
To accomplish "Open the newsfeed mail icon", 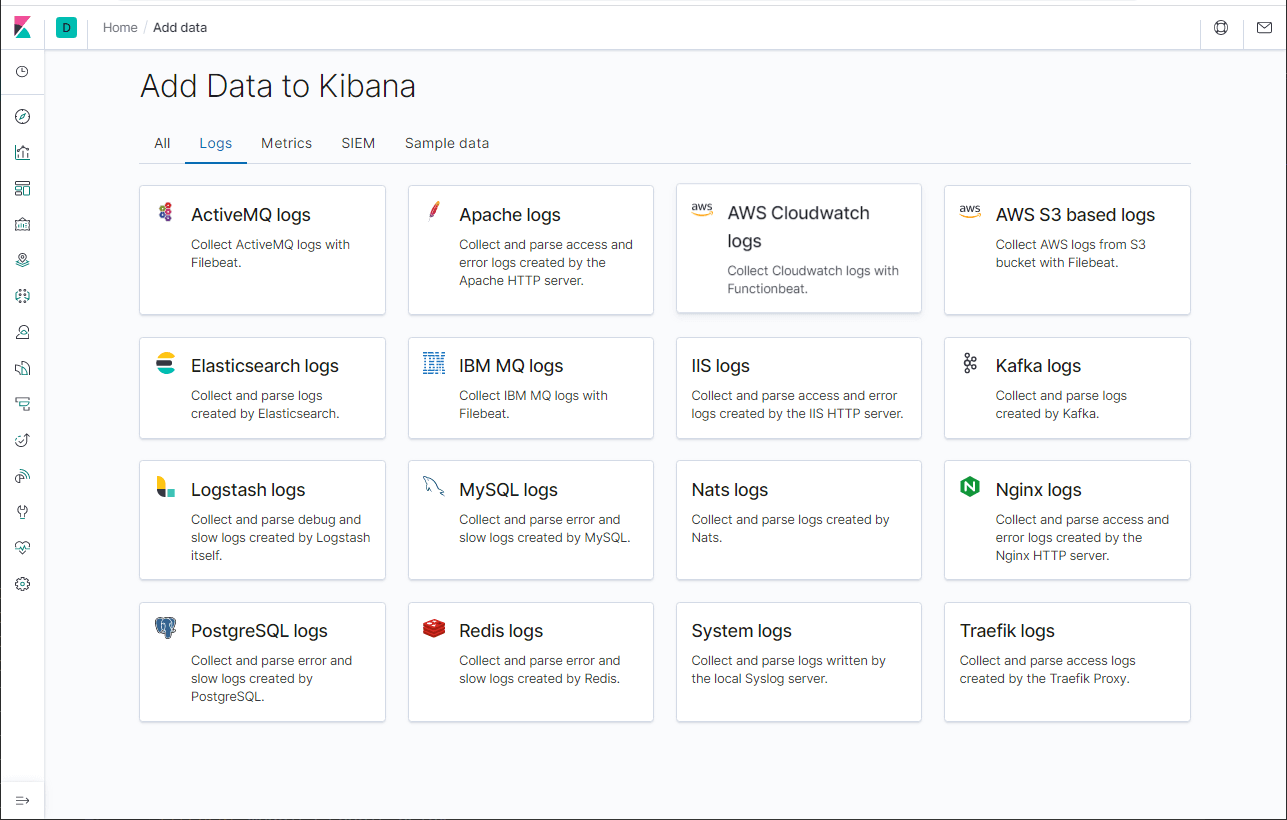I will pyautogui.click(x=1264, y=28).
